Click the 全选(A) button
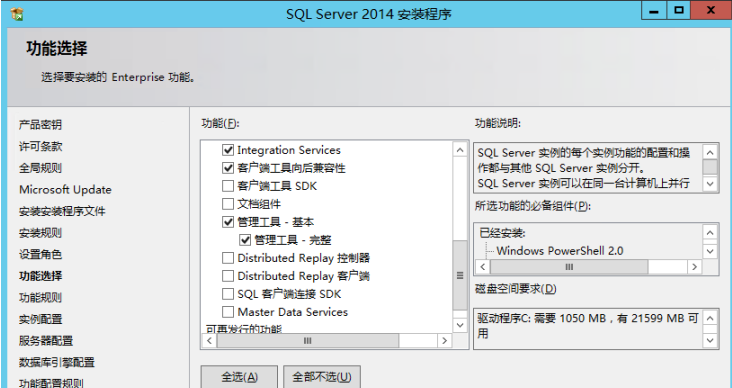The width and height of the screenshot is (732, 388). (239, 377)
